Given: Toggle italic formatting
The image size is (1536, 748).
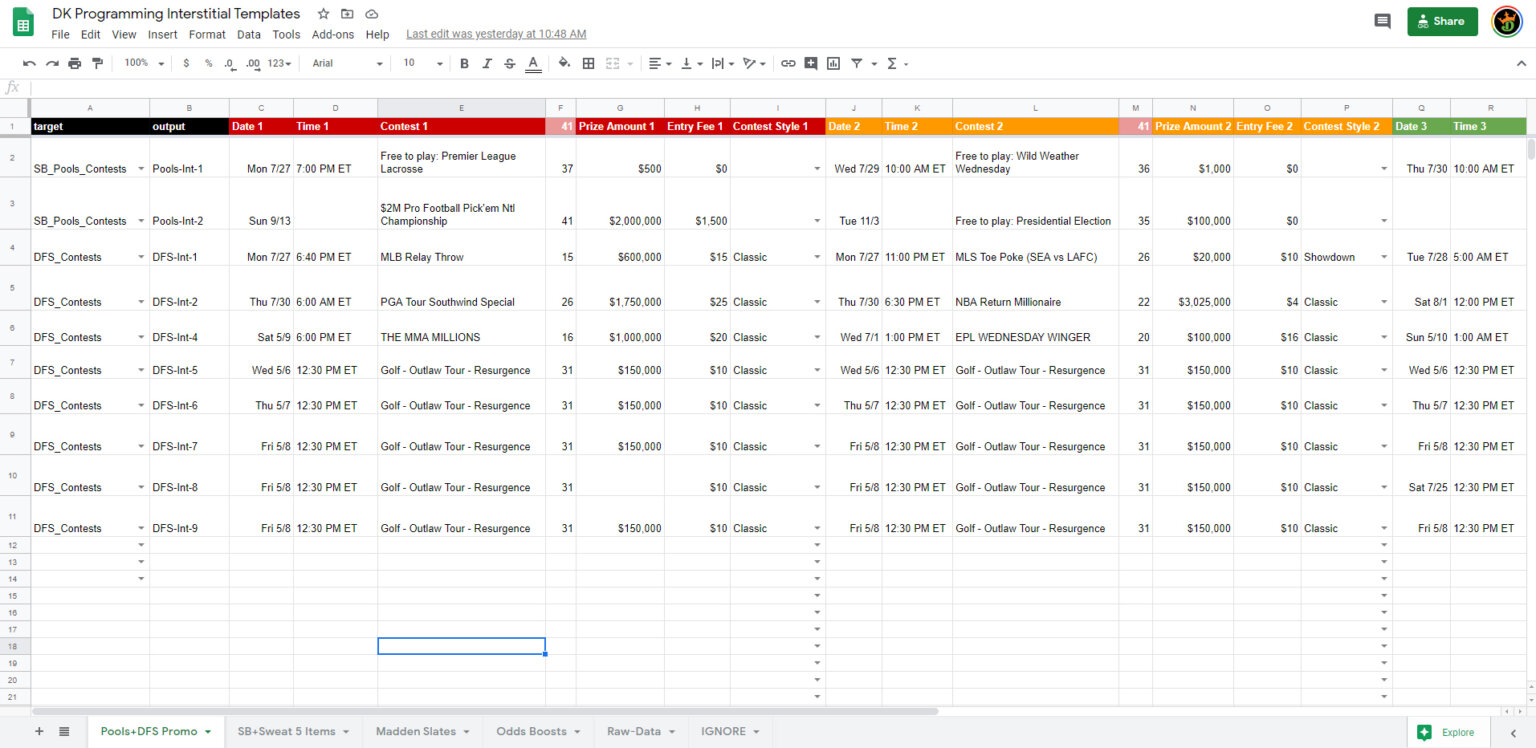Looking at the screenshot, I should pyautogui.click(x=487, y=63).
